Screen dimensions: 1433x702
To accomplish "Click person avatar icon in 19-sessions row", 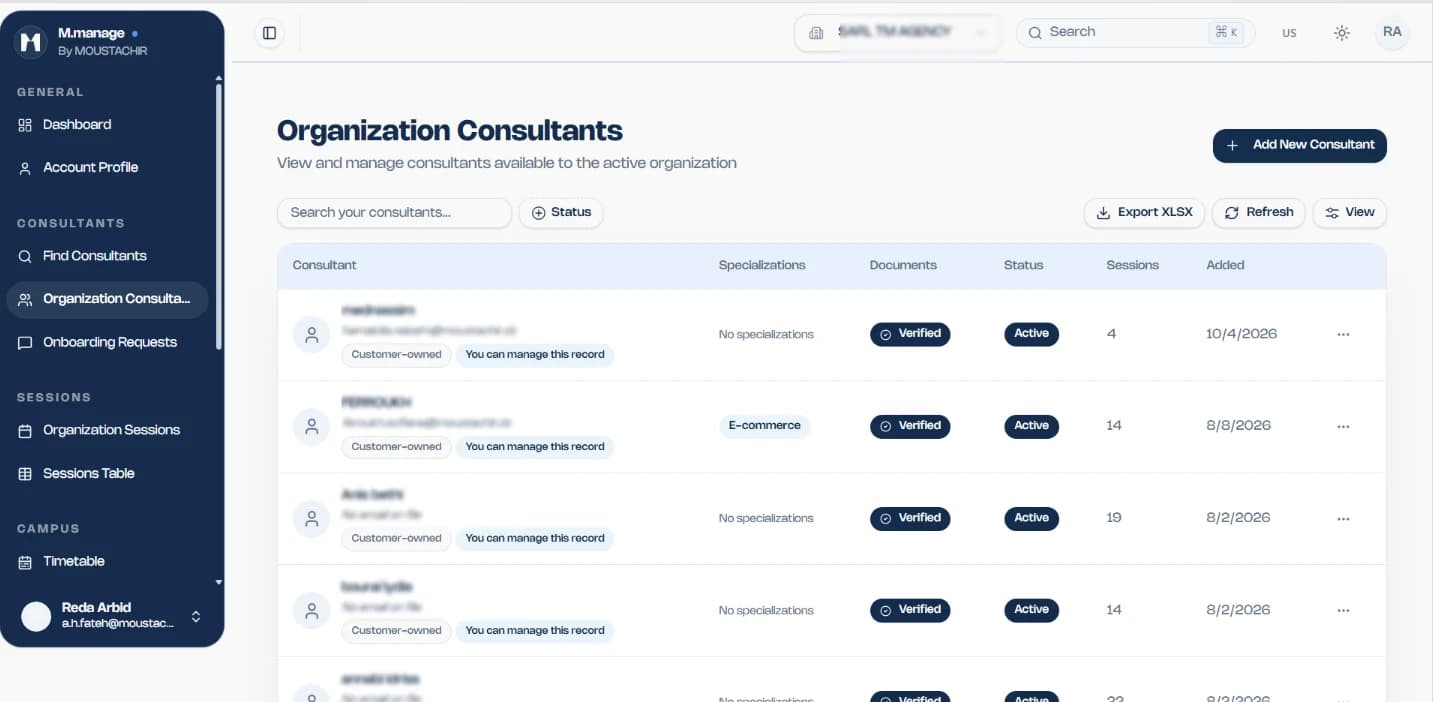I will [x=311, y=519].
